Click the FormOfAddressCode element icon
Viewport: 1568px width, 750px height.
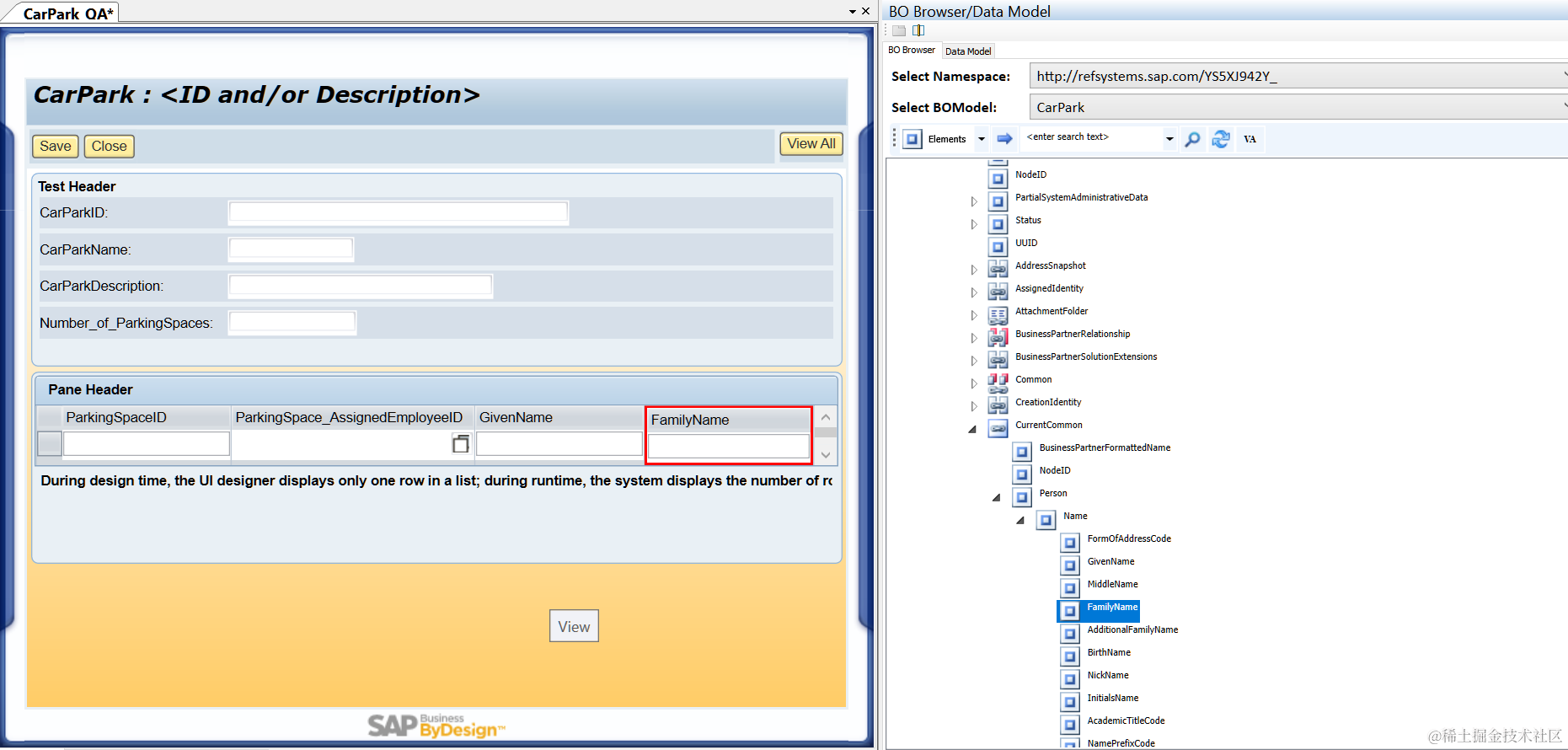(1070, 543)
